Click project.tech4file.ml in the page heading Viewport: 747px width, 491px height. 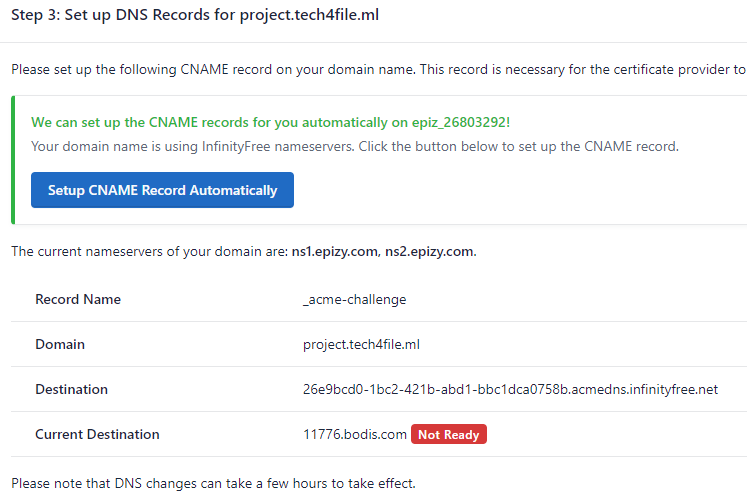point(309,17)
